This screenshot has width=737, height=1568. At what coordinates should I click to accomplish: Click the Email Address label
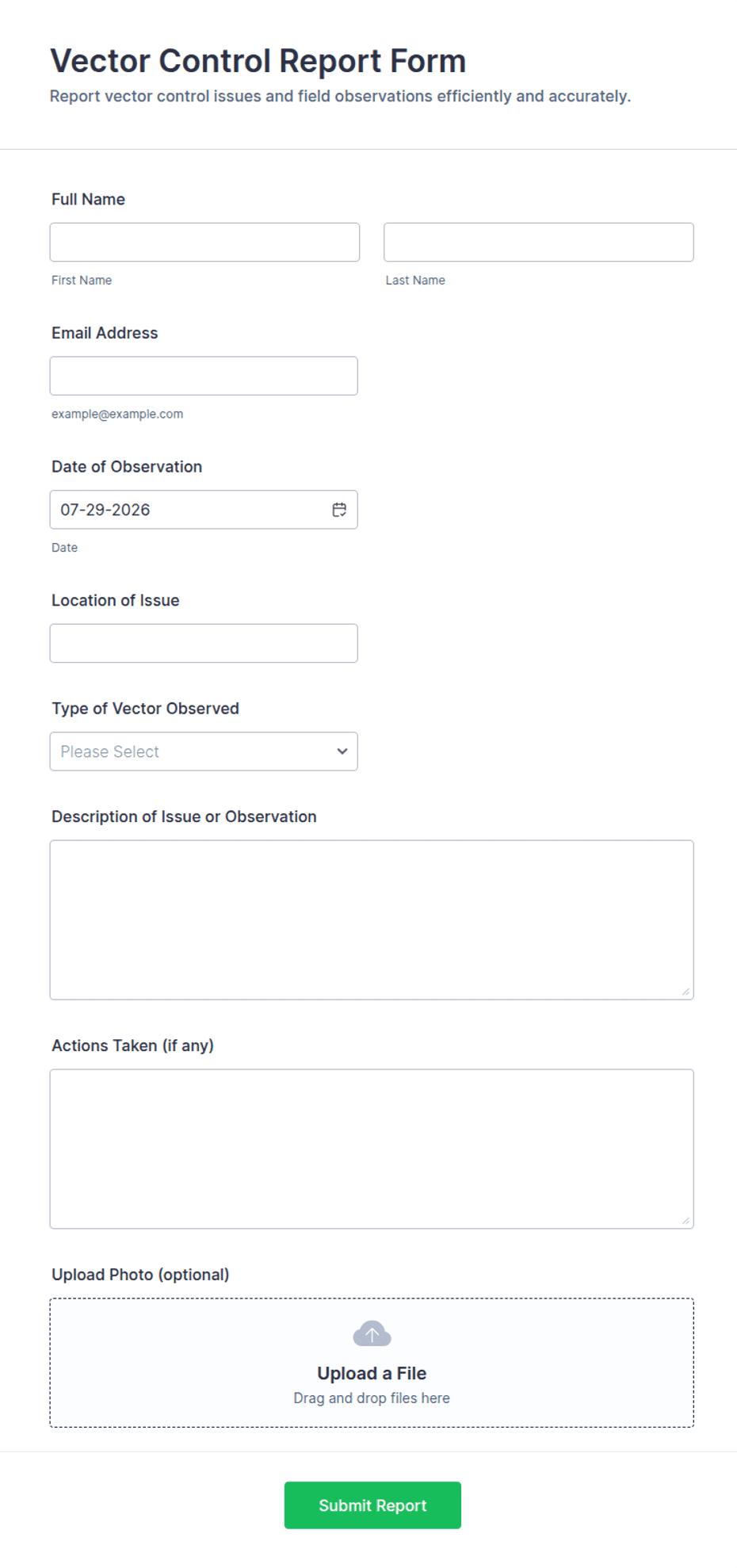point(105,333)
